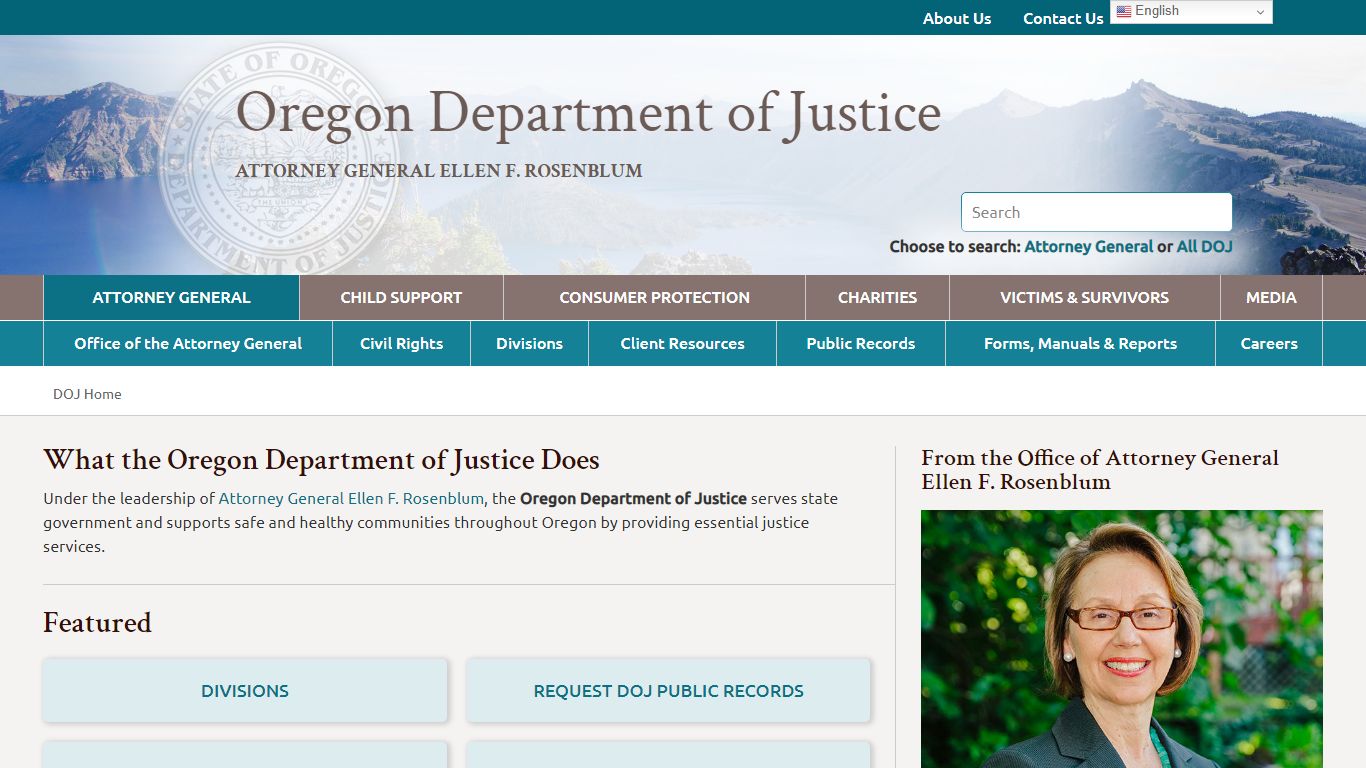Click 'From the Office of Attorney General' heading

[x=1100, y=470]
